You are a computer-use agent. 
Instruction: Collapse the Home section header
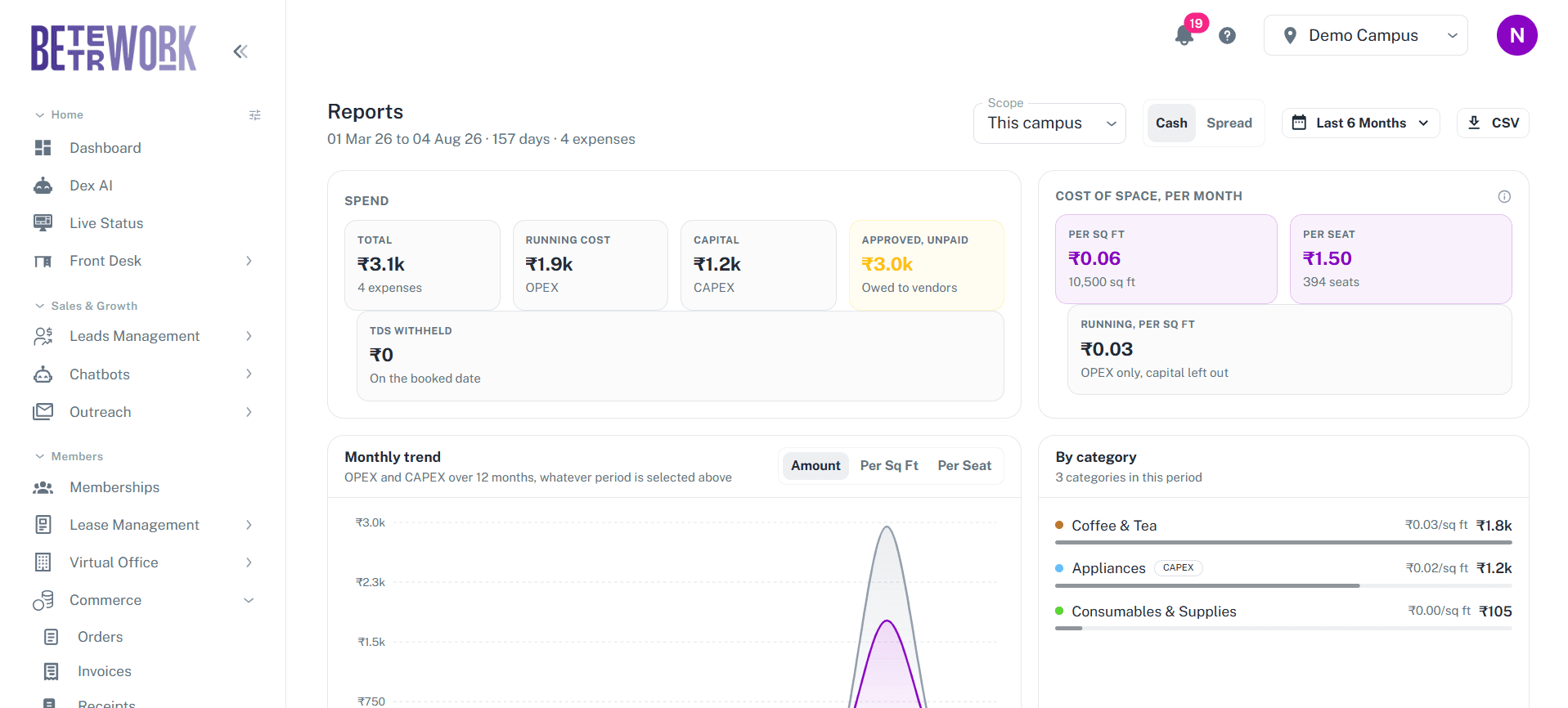(x=59, y=115)
